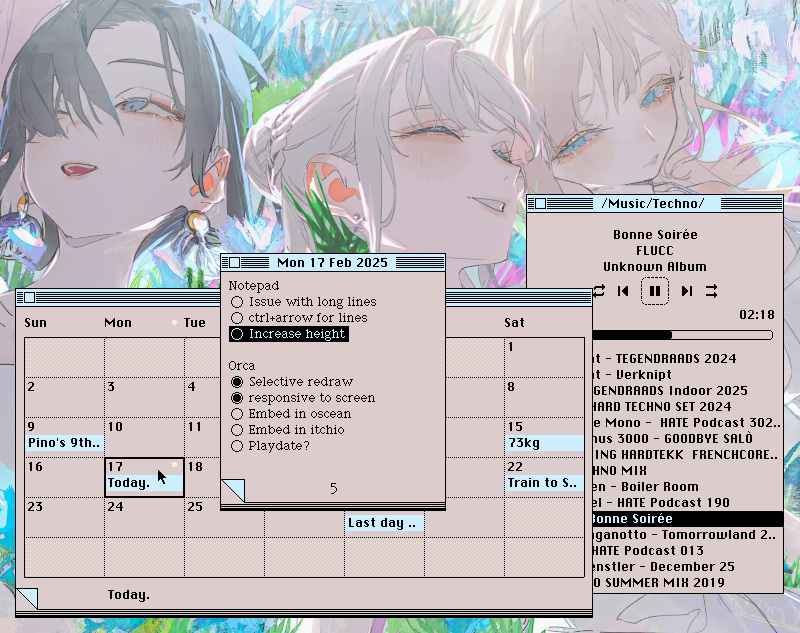
Task: Select calendar day 23
Action: pyautogui.click(x=64, y=518)
